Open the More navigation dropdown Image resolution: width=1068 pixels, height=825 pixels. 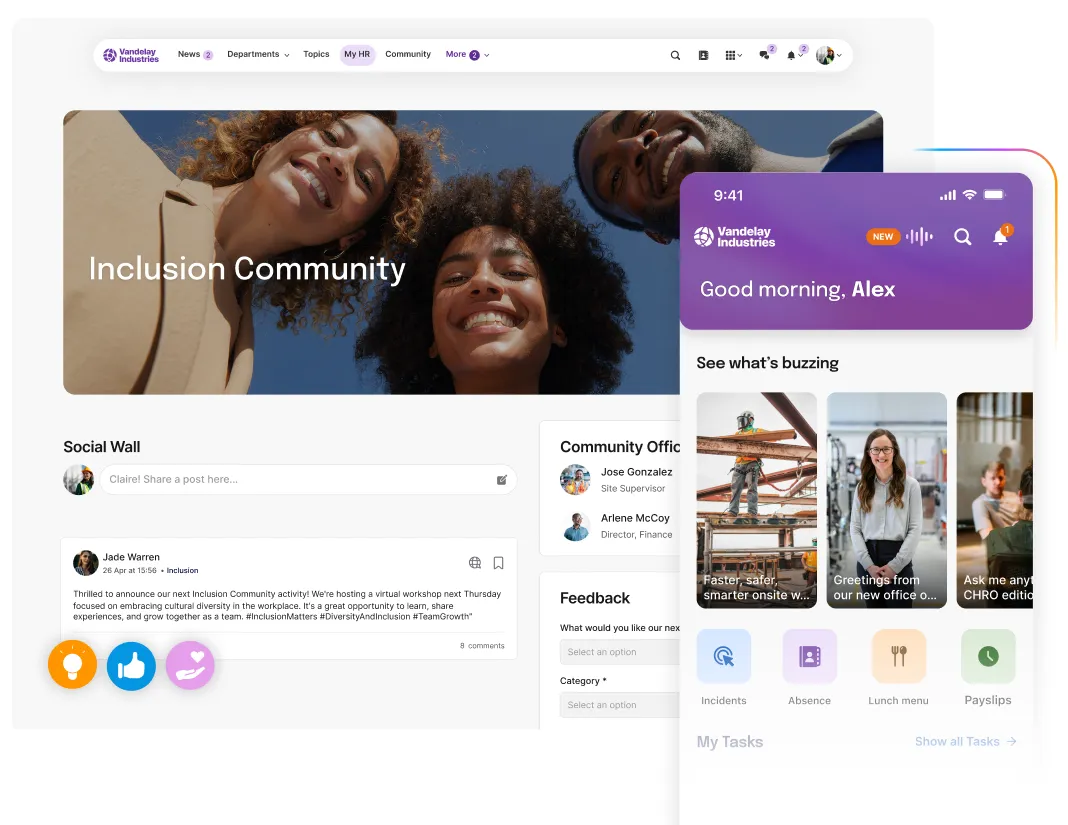point(463,55)
